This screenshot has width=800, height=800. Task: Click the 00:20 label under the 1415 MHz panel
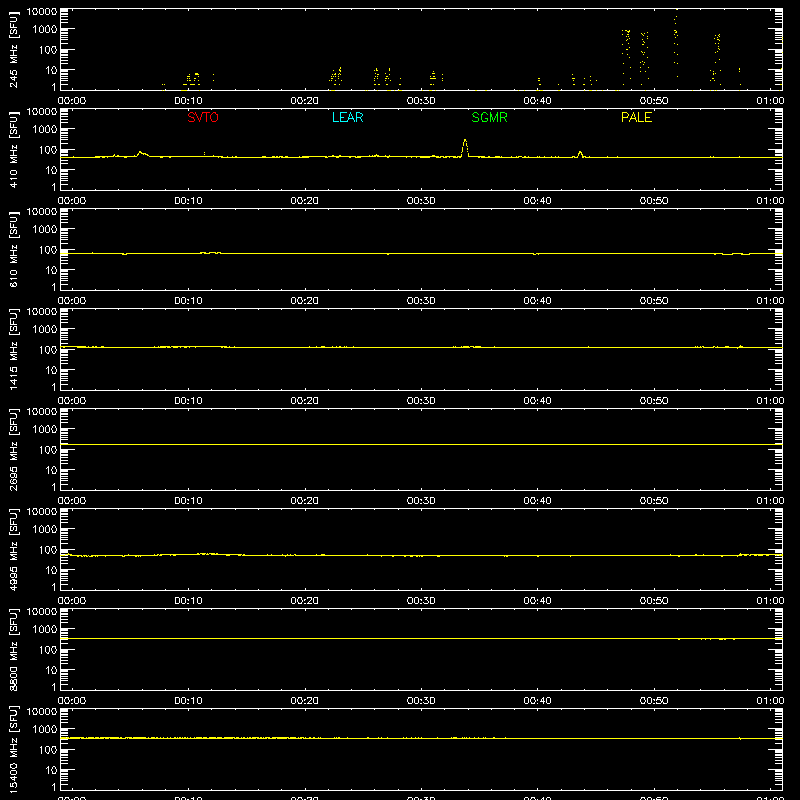click(x=305, y=401)
